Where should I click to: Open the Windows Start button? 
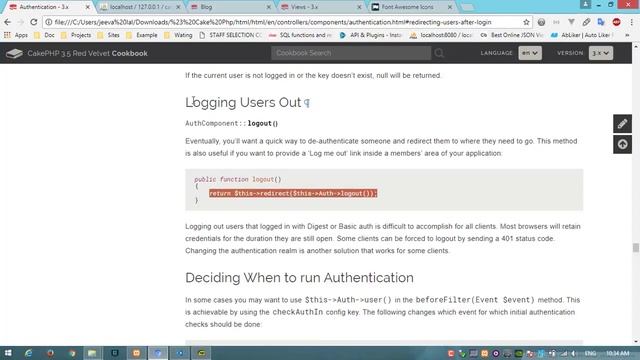click(x=8, y=353)
